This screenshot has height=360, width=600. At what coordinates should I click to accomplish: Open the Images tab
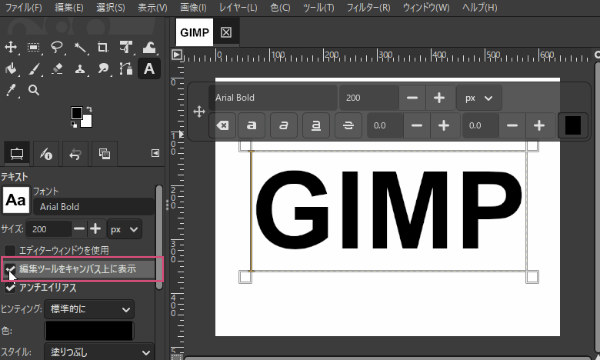pos(104,154)
